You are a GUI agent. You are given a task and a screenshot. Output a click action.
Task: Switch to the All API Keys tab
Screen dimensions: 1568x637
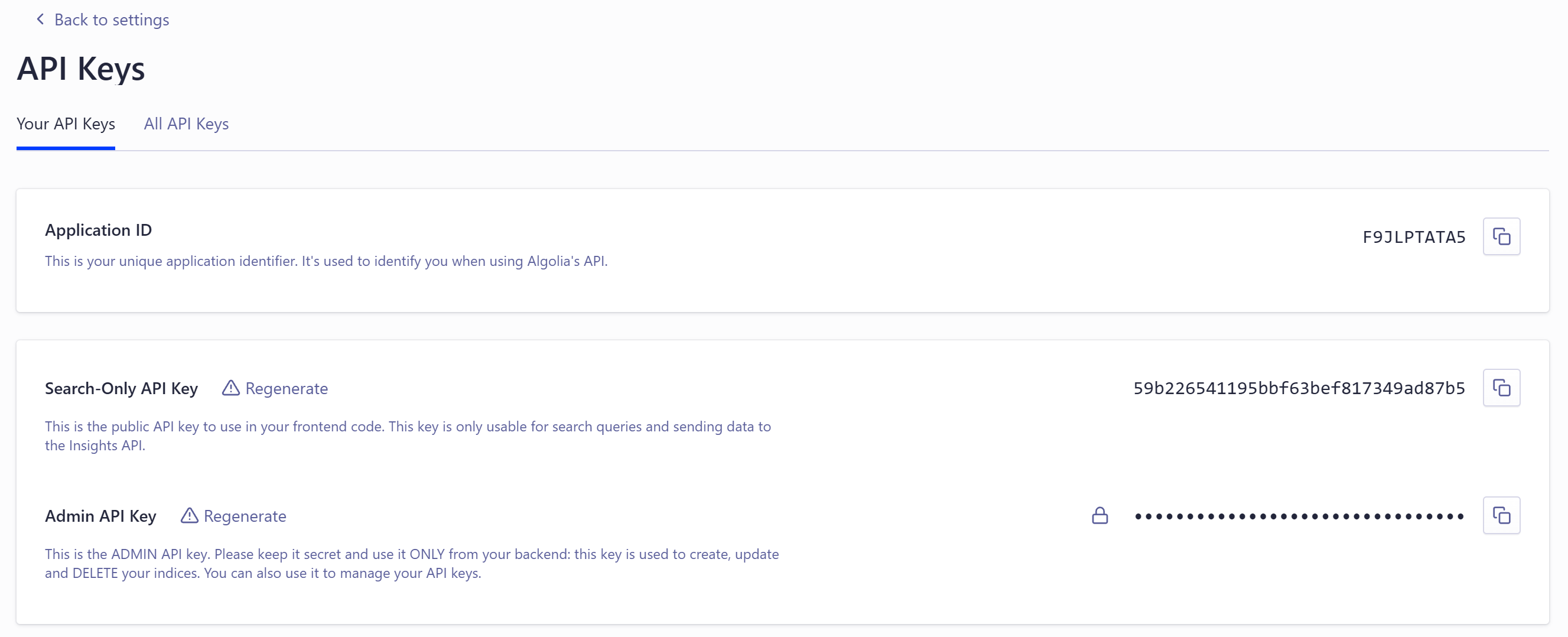186,123
